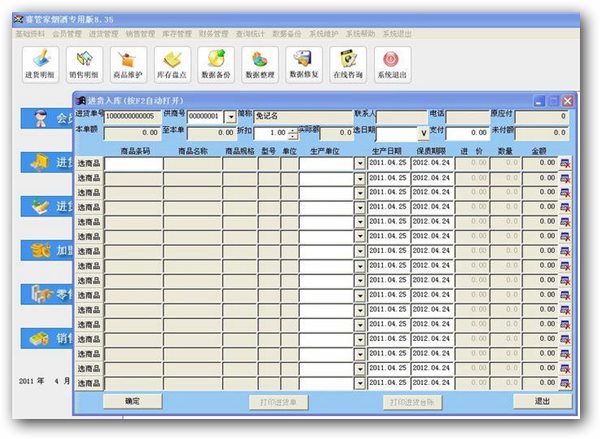The image size is (600, 439).
Task: Click the cash 销 sidebar icon in main window
Action: coord(39,338)
